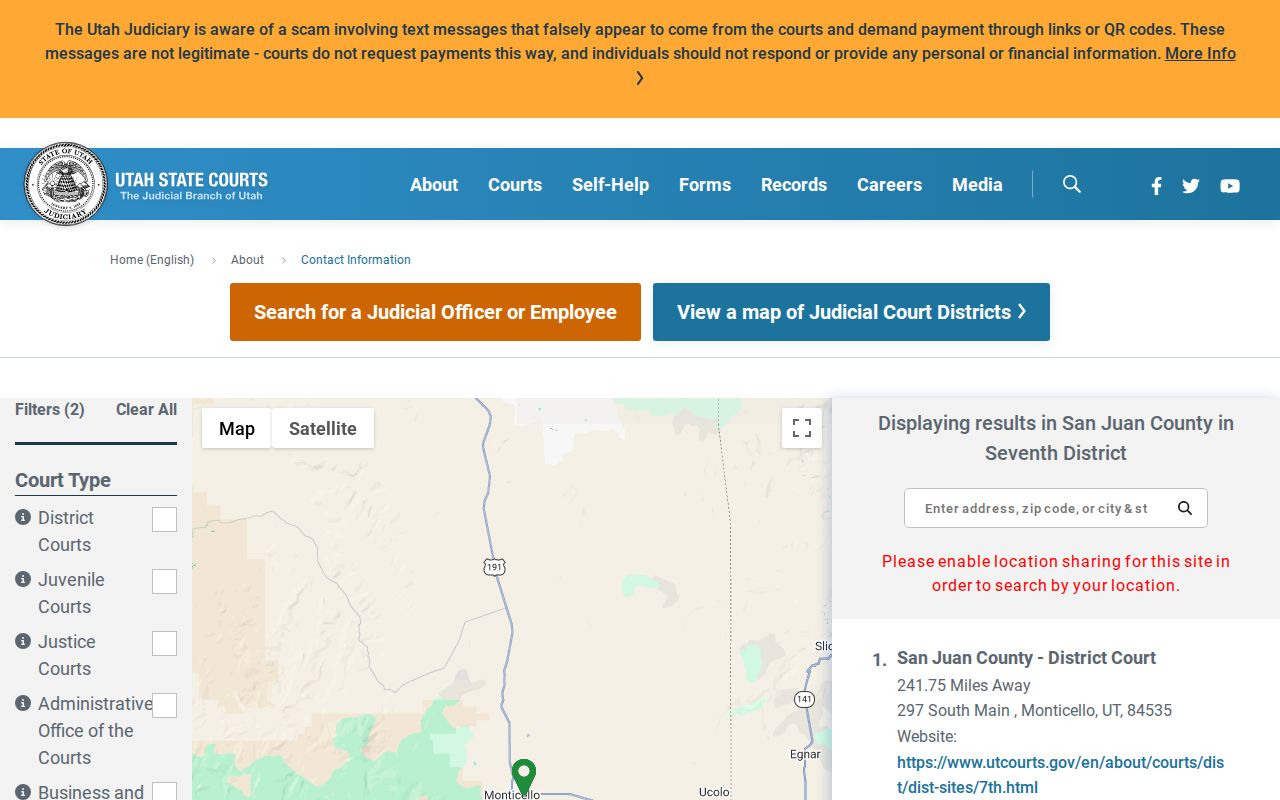Click the Filters (2) heading
This screenshot has height=800, width=1280.
50,409
